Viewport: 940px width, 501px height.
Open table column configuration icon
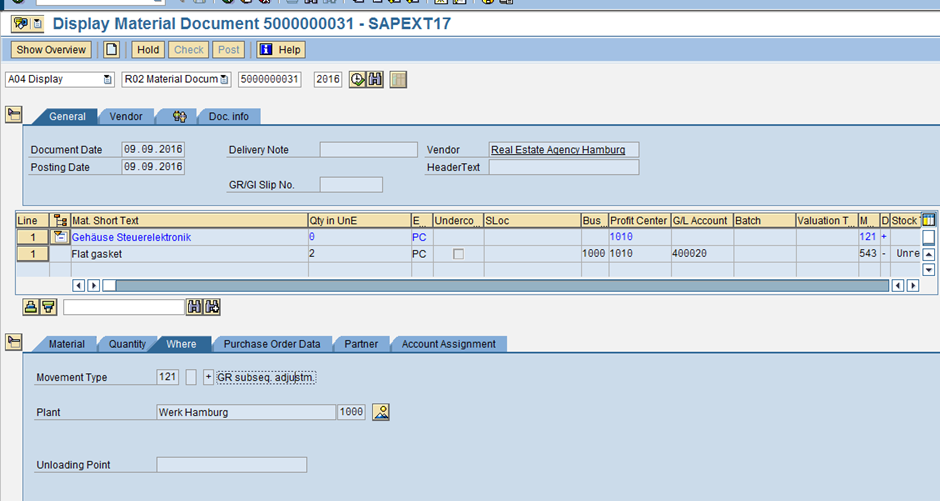point(928,220)
